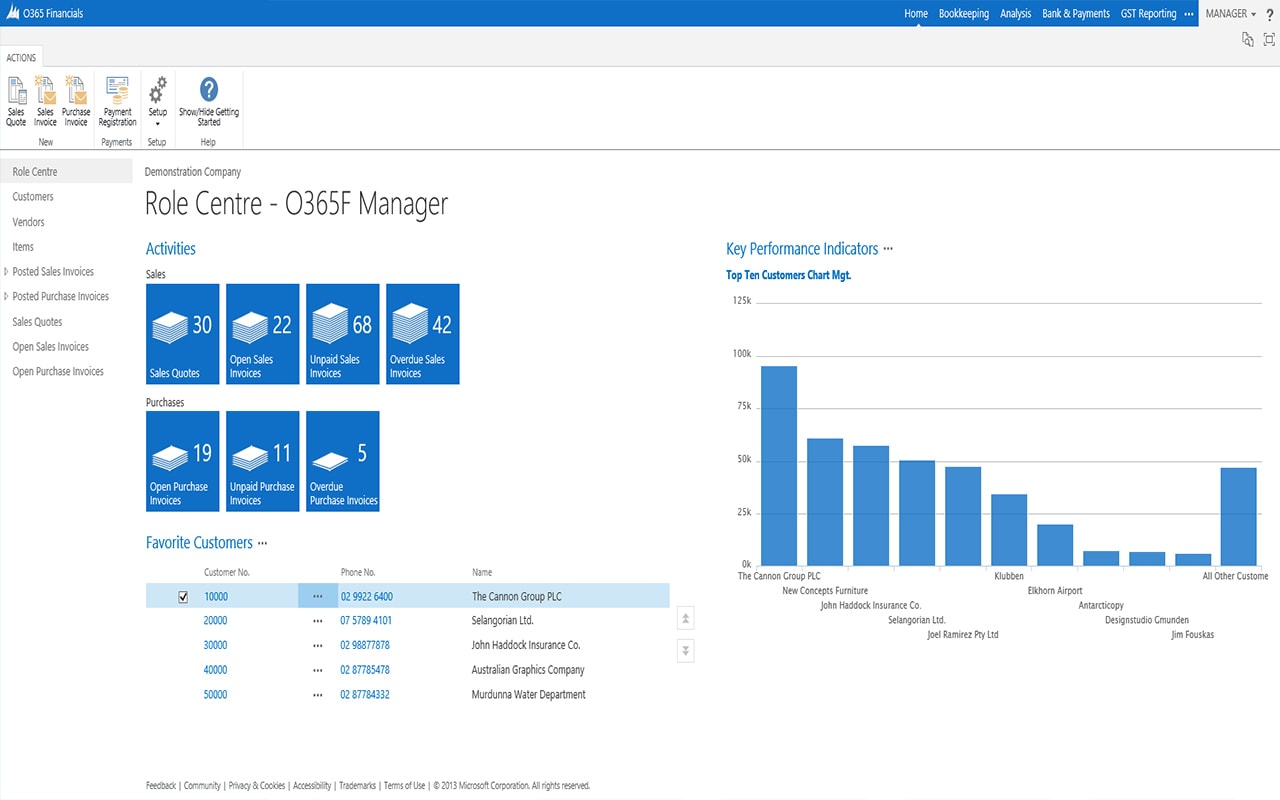This screenshot has width=1280, height=800.
Task: Open the Overdue Sales Invoices tile showing 42
Action: pos(423,334)
